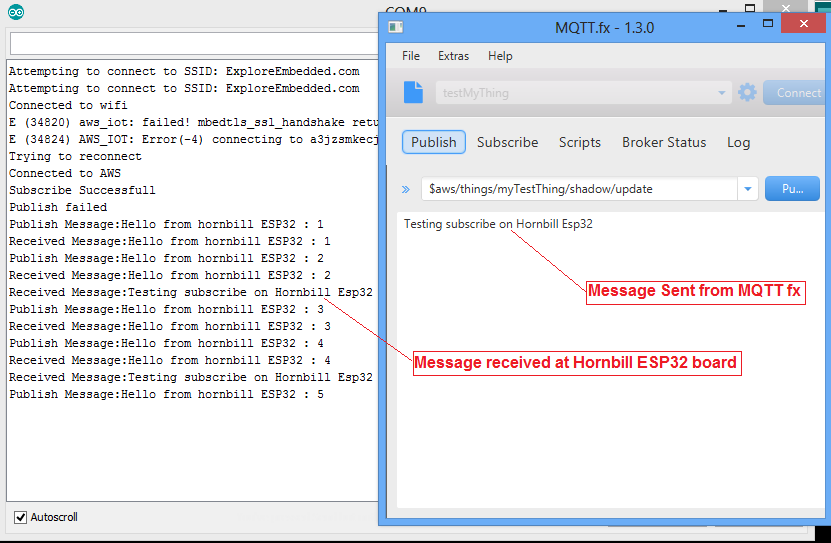Open the File menu

(x=411, y=56)
